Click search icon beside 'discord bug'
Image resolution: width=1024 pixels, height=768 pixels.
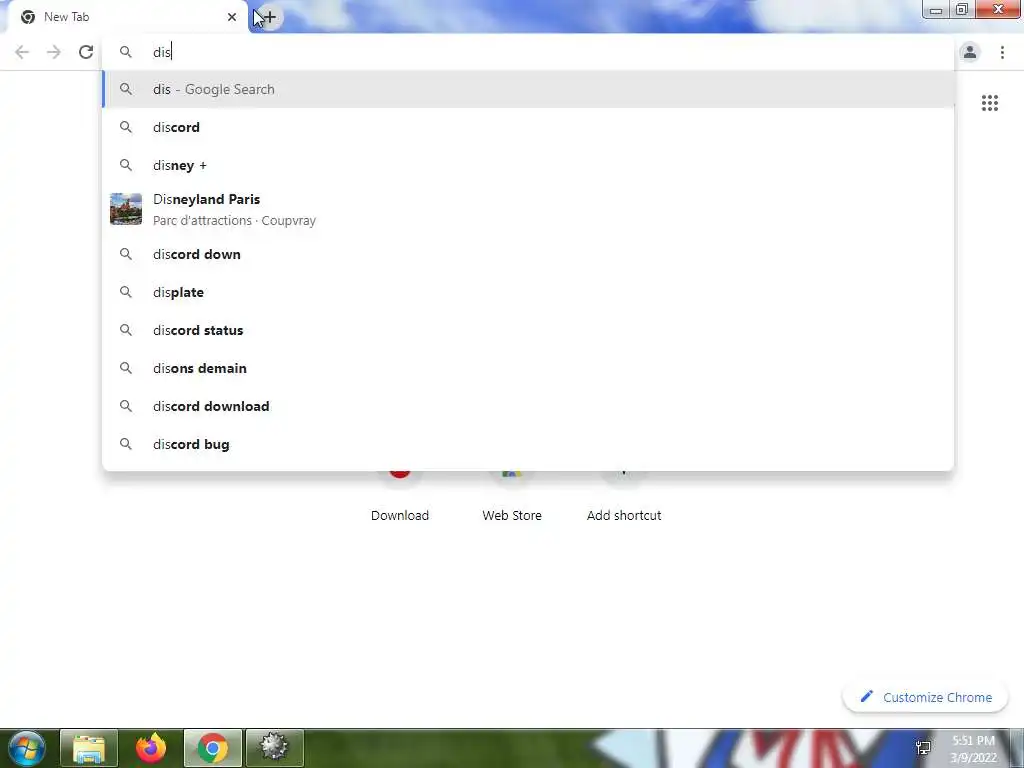[126, 444]
